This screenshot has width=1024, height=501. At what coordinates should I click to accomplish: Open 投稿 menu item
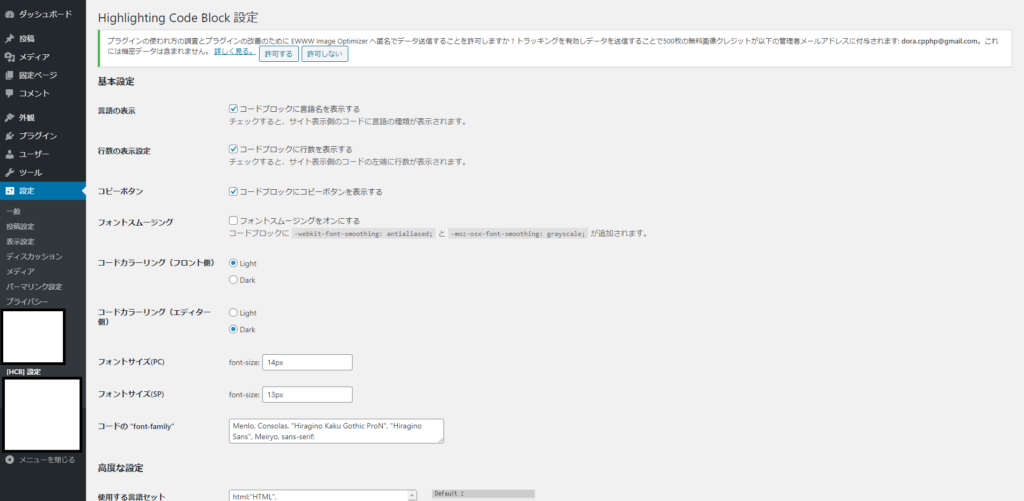pos(42,39)
